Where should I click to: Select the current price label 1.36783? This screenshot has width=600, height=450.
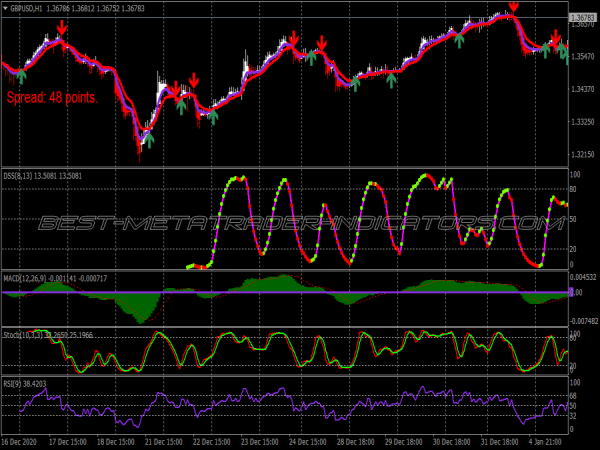point(582,18)
